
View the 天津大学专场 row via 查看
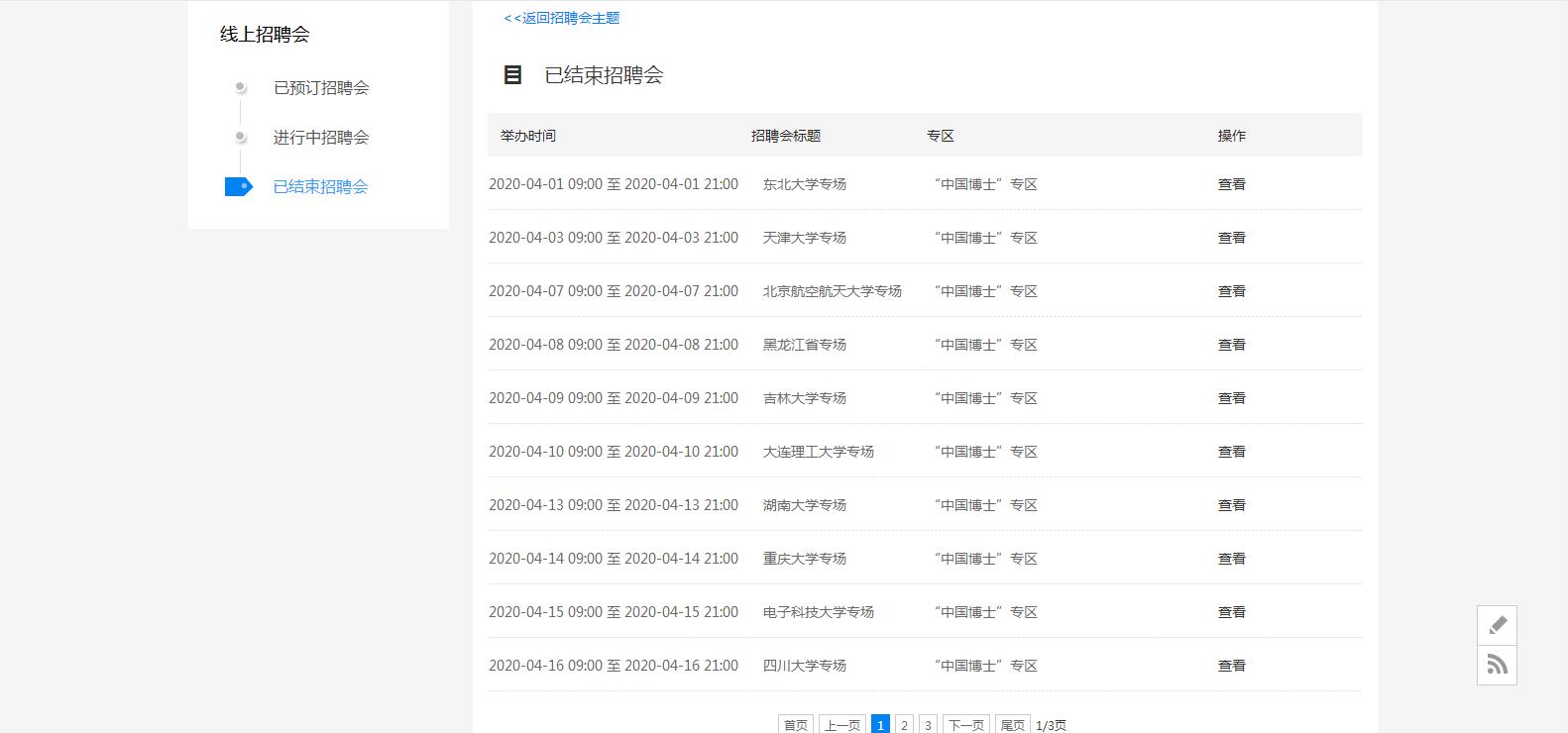coord(1232,238)
